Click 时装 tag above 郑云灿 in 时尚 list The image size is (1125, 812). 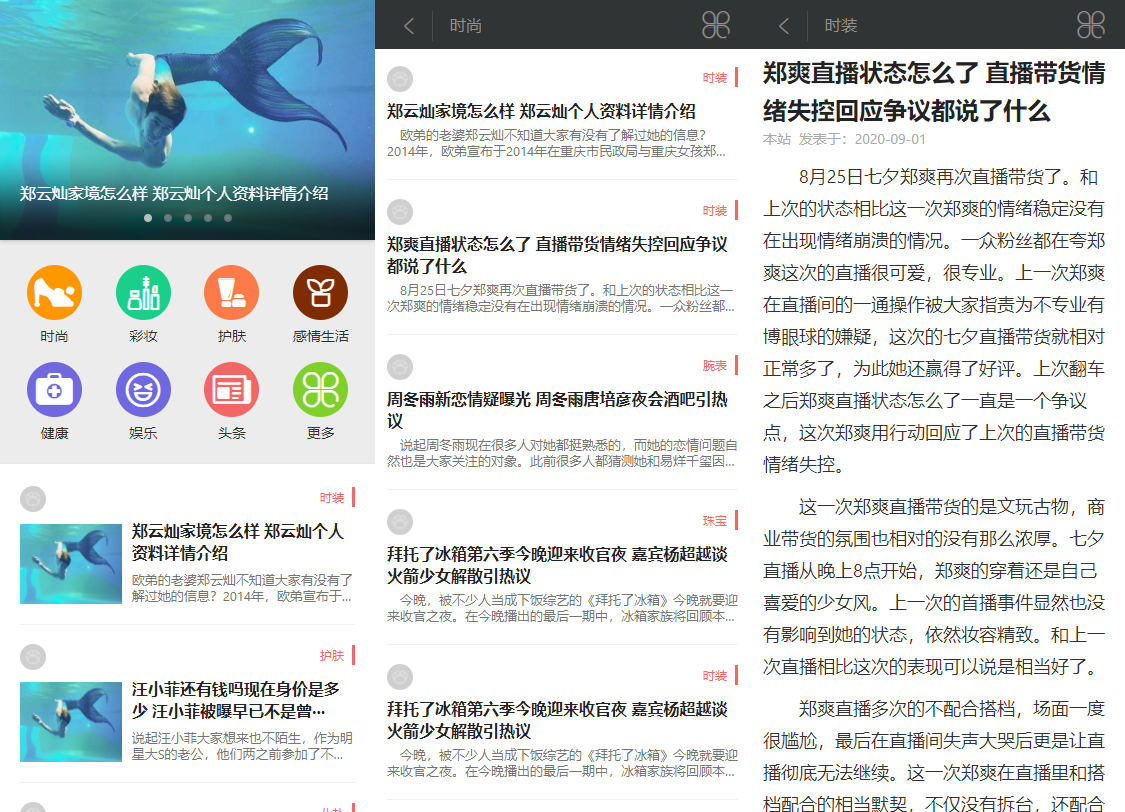[x=715, y=78]
